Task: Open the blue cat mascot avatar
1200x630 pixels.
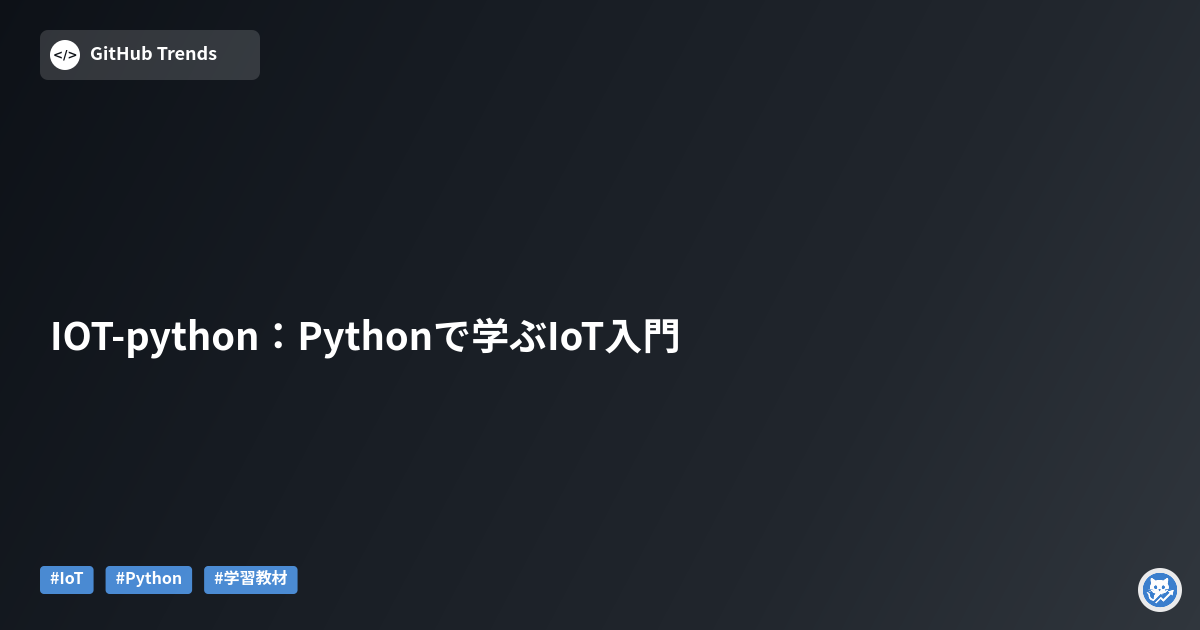Action: pos(1160,590)
